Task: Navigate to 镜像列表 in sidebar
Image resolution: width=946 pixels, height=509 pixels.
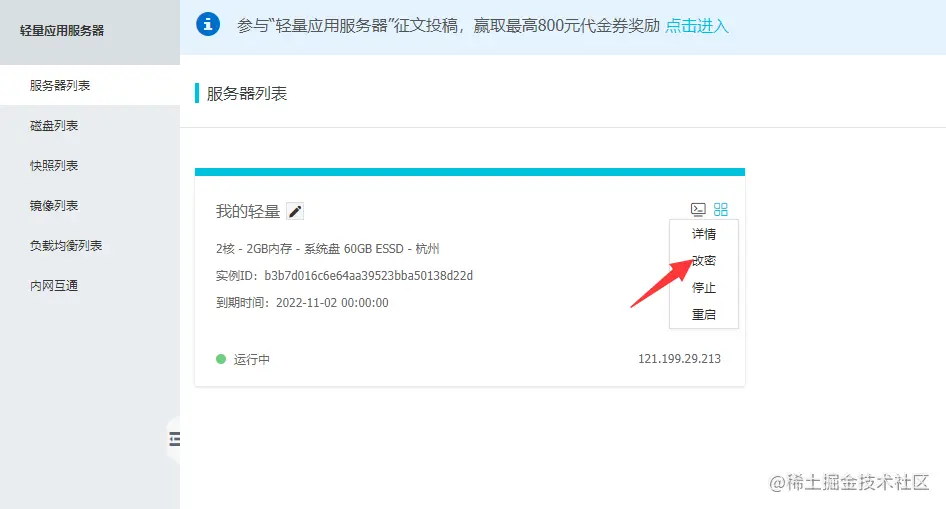Action: click(x=90, y=206)
